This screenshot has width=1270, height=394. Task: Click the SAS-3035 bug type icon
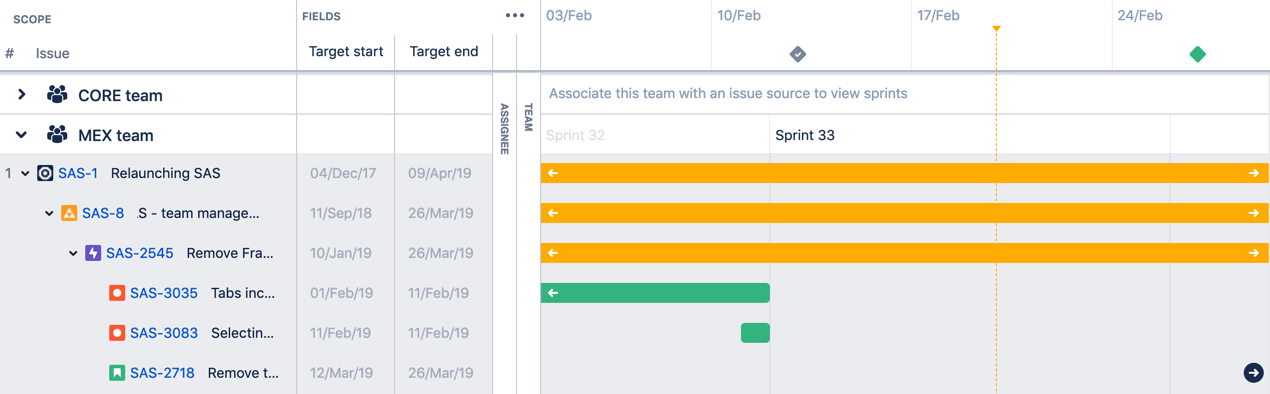pyautogui.click(x=117, y=293)
